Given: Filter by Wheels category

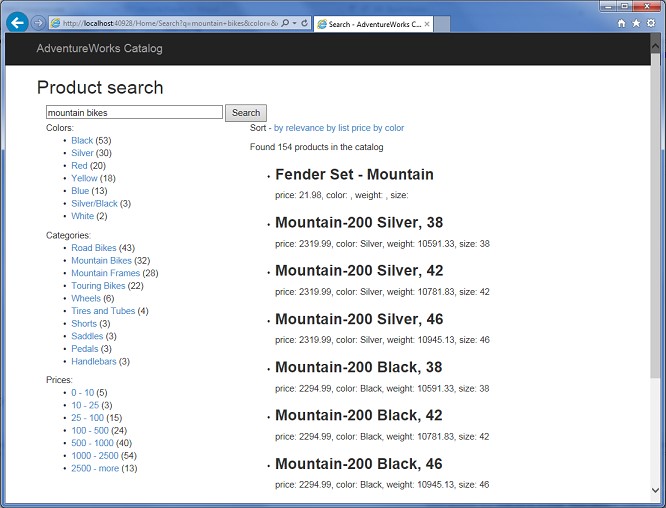Looking at the screenshot, I should click(86, 299).
